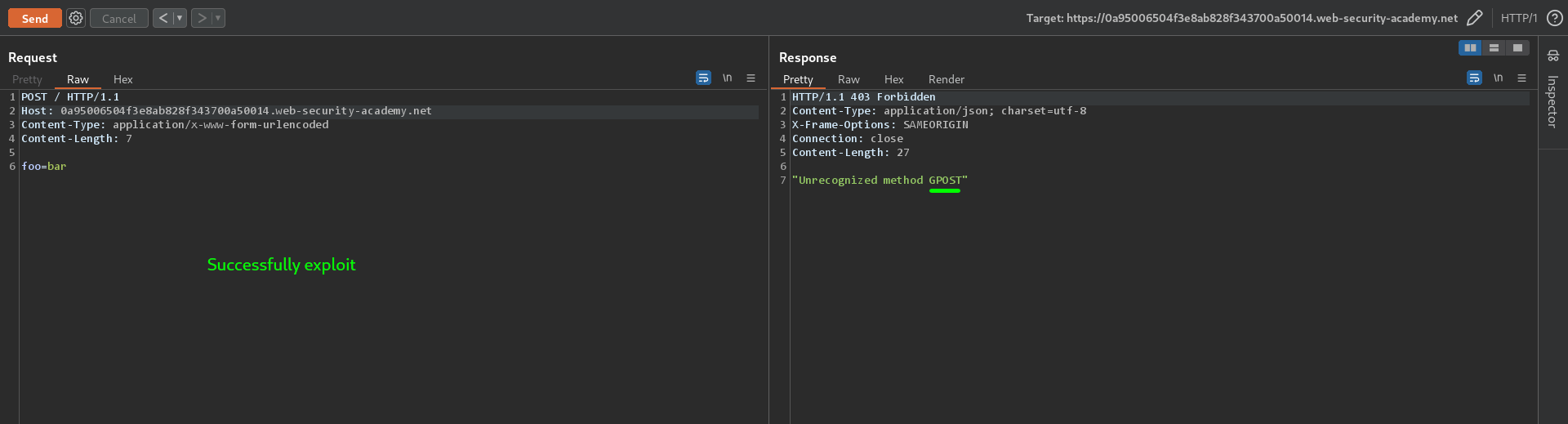
Task: Toggle word wrap in the Request editor
Action: click(x=703, y=78)
